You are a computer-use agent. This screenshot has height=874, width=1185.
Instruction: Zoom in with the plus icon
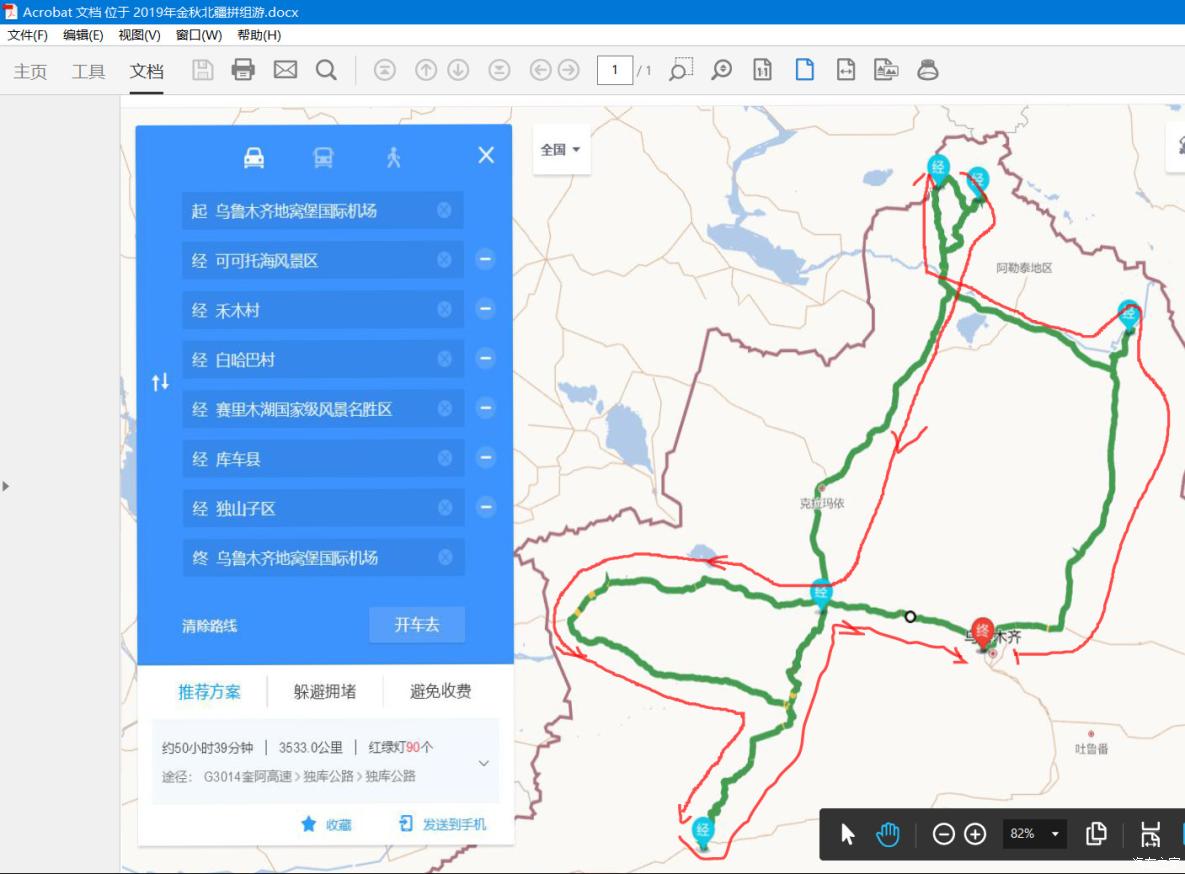tap(974, 833)
